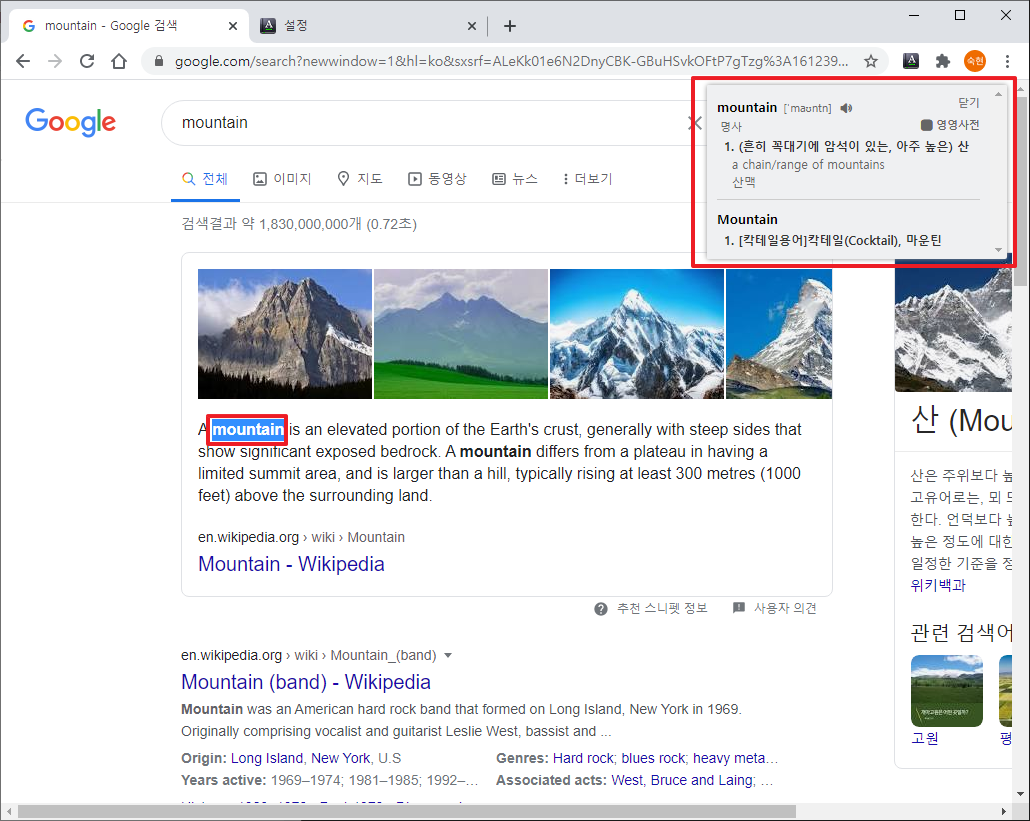Click the 검색결과 약 1,830,000,000개 count text
Image resolution: width=1030 pixels, height=821 pixels.
tap(299, 224)
